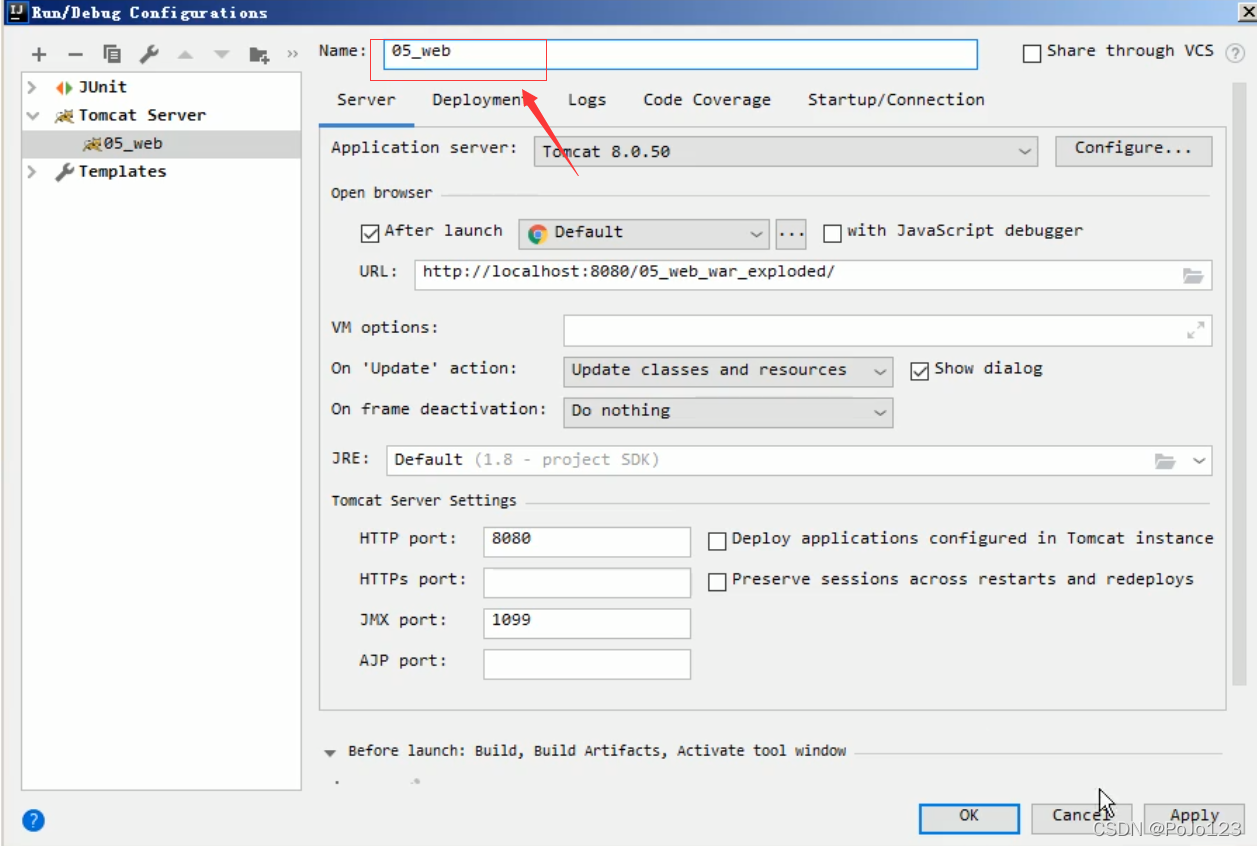Image resolution: width=1257 pixels, height=846 pixels.
Task: Collapse the Before launch section
Action: click(330, 753)
